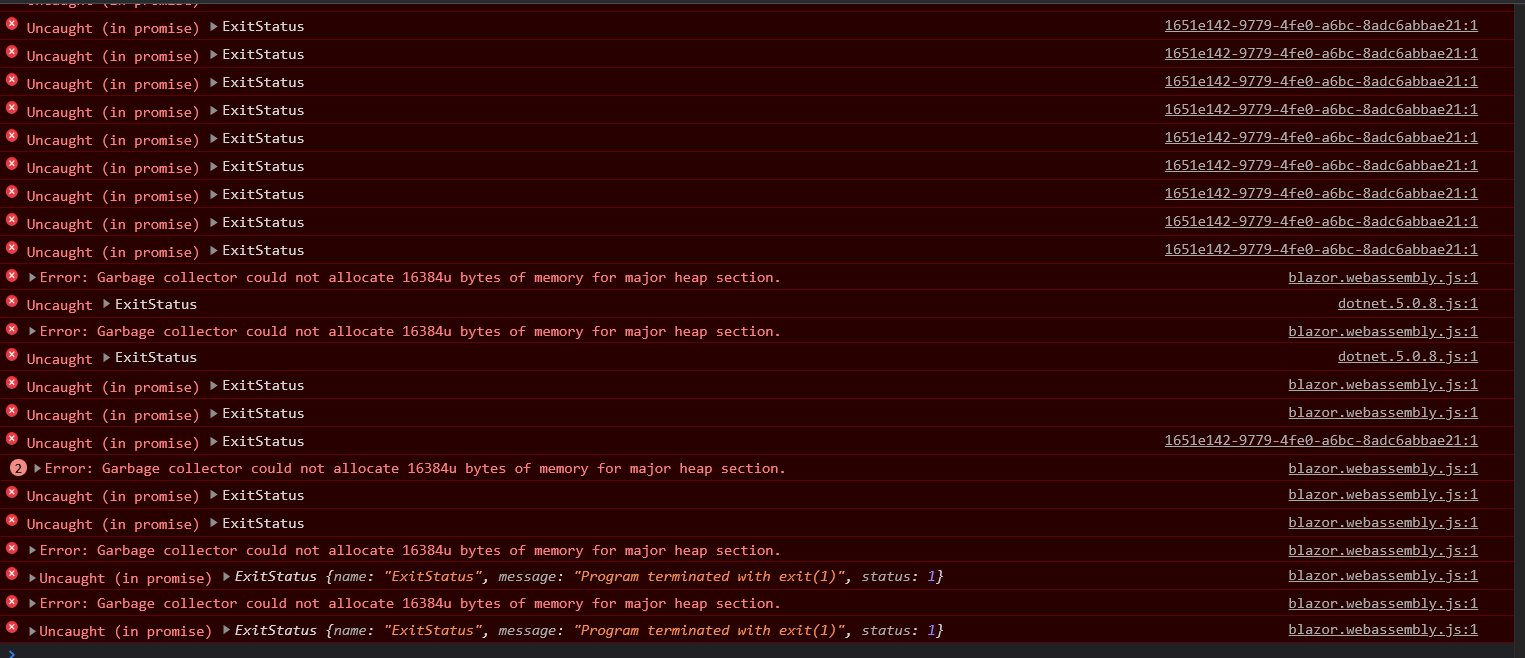Click the 1651e142-9779 blob source link
This screenshot has width=1525, height=658.
click(x=1320, y=25)
